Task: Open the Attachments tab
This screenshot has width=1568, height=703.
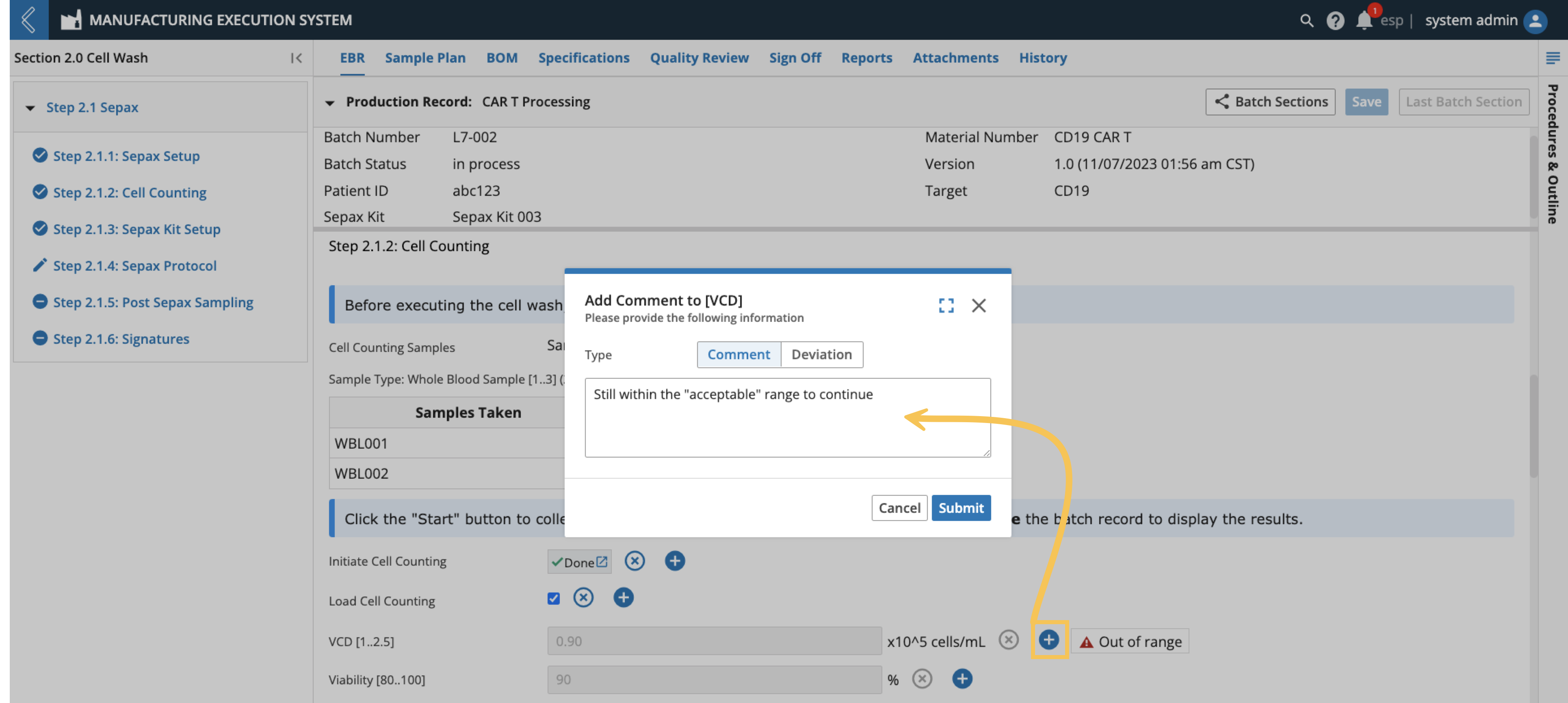Action: (955, 58)
